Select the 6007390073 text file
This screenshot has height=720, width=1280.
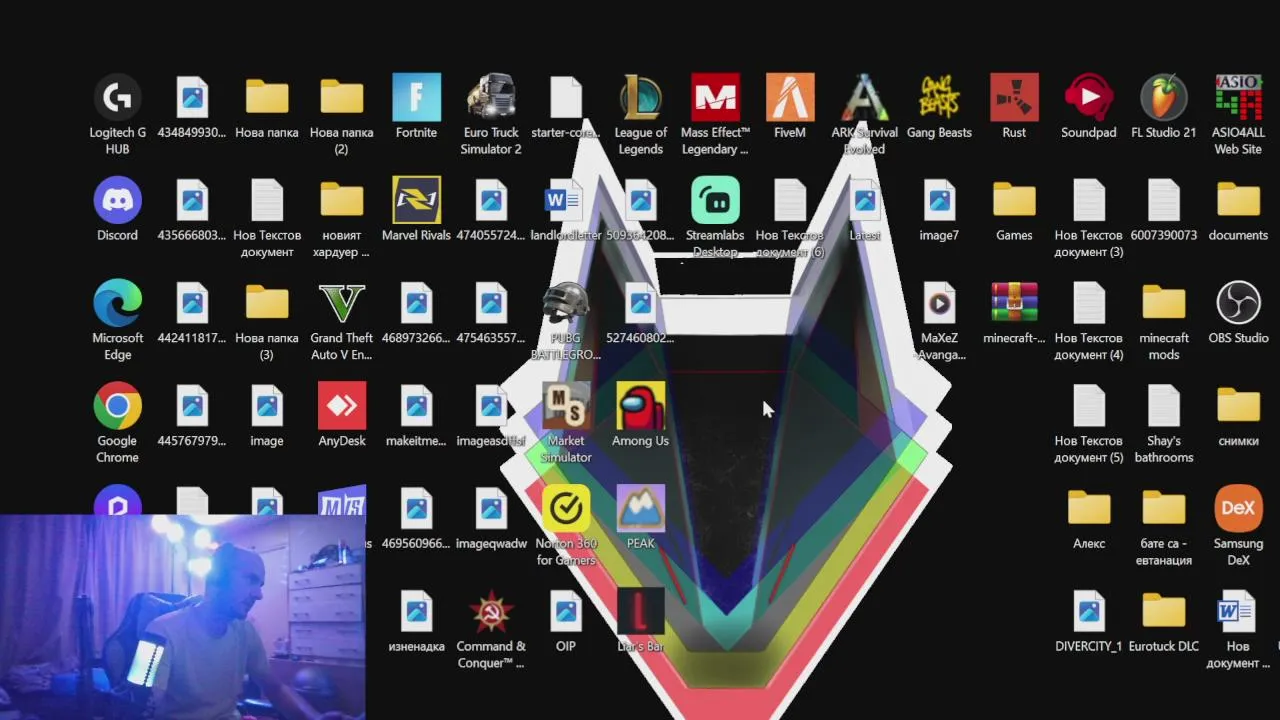1164,209
